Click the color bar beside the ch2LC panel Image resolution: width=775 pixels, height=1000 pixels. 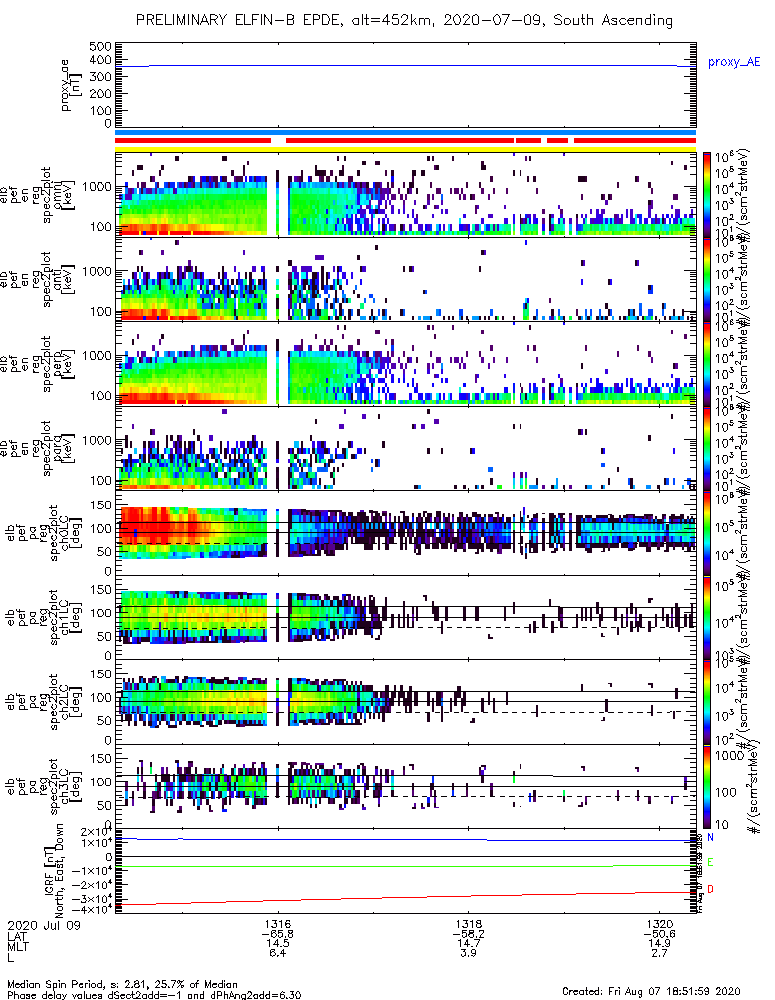706,702
